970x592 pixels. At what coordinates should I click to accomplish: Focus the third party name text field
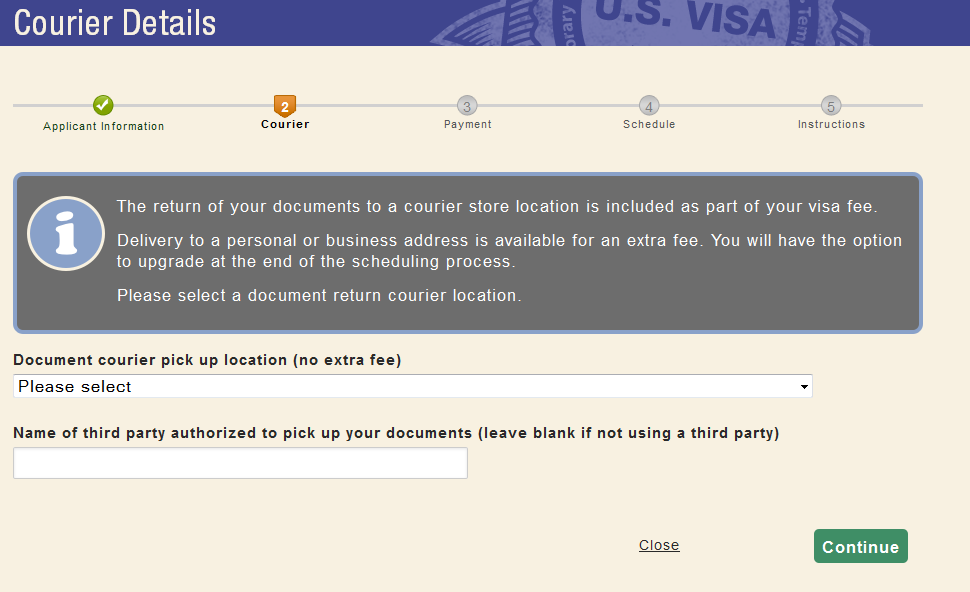[x=240, y=463]
